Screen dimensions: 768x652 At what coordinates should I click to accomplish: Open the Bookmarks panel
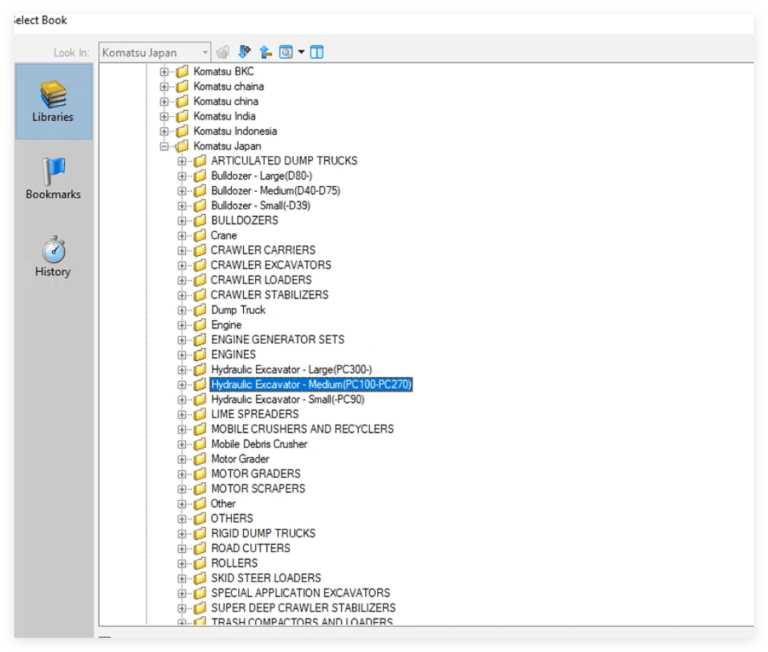[53, 179]
